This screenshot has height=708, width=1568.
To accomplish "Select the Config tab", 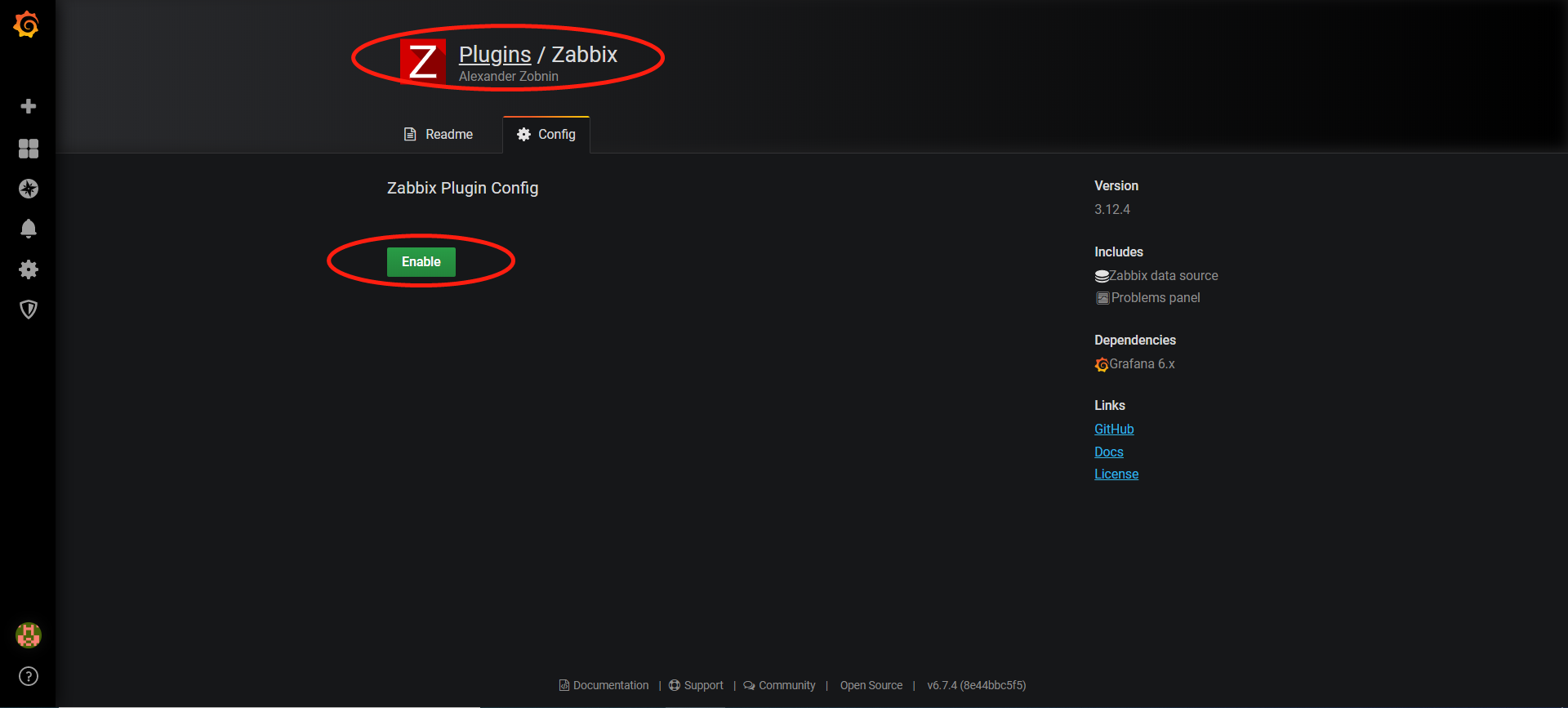I will coord(546,134).
